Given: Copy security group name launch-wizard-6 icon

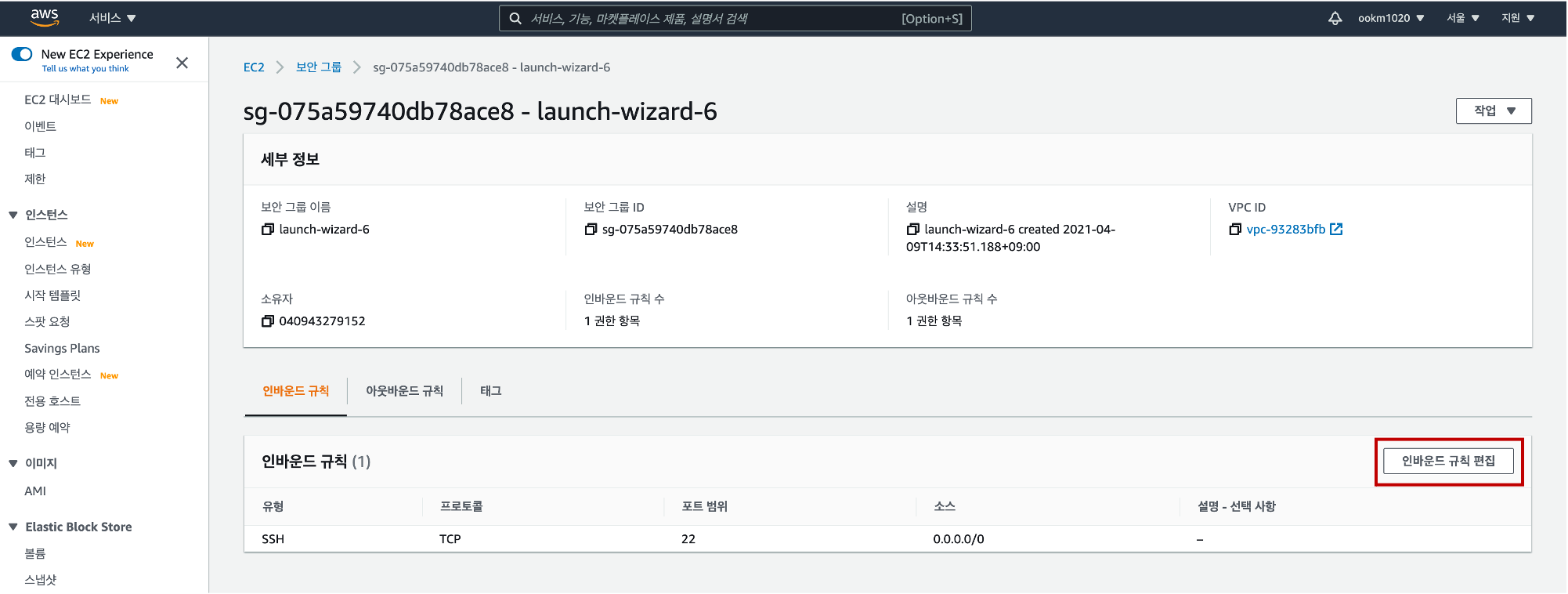Looking at the screenshot, I should [268, 229].
